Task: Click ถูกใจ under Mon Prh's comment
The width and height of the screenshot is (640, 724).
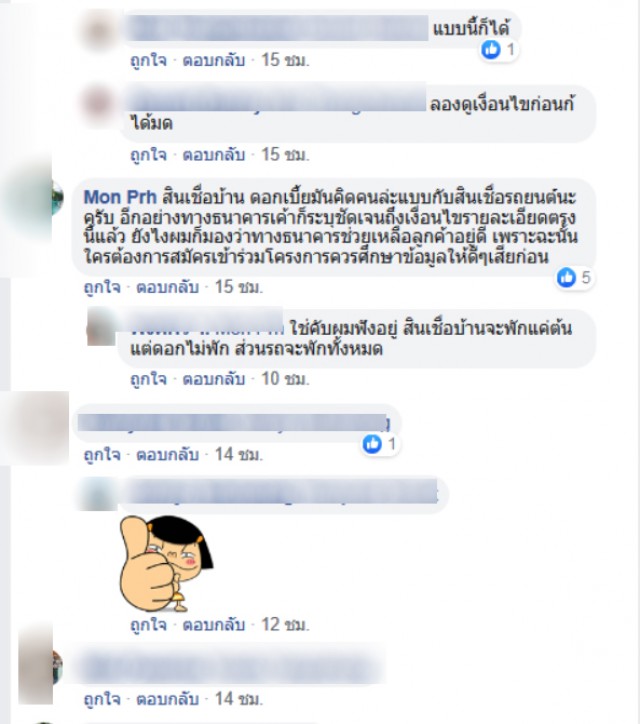Action: (x=102, y=287)
